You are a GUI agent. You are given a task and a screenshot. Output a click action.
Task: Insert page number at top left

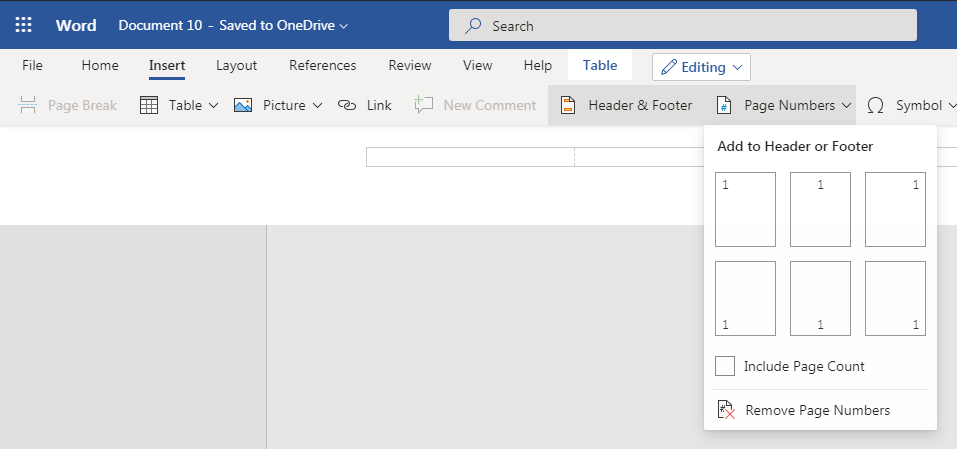click(x=745, y=209)
